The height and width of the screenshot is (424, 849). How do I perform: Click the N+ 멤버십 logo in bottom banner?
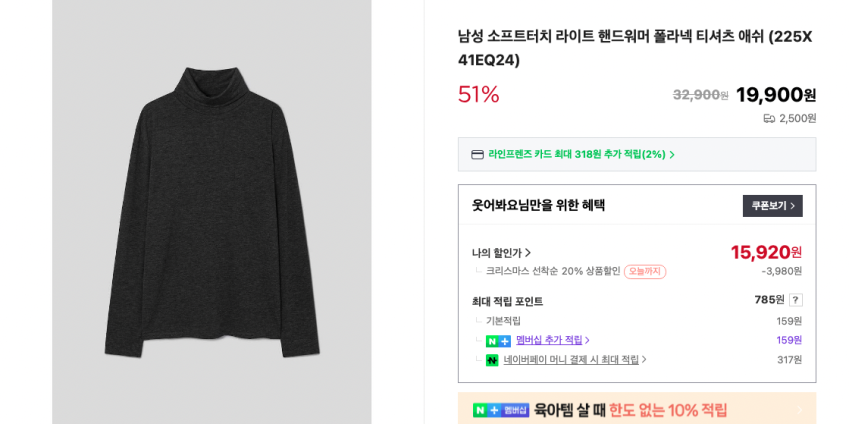501,410
